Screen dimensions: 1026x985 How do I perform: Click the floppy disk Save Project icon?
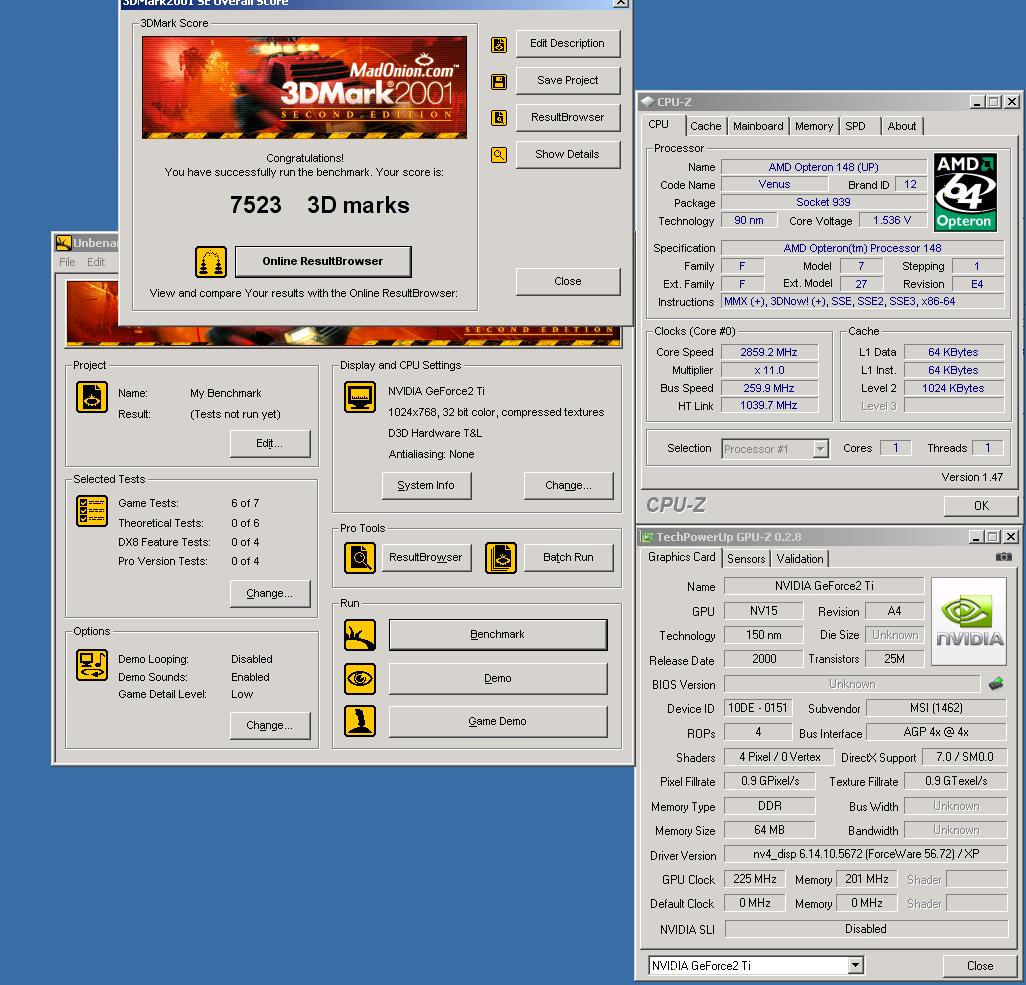(x=499, y=82)
